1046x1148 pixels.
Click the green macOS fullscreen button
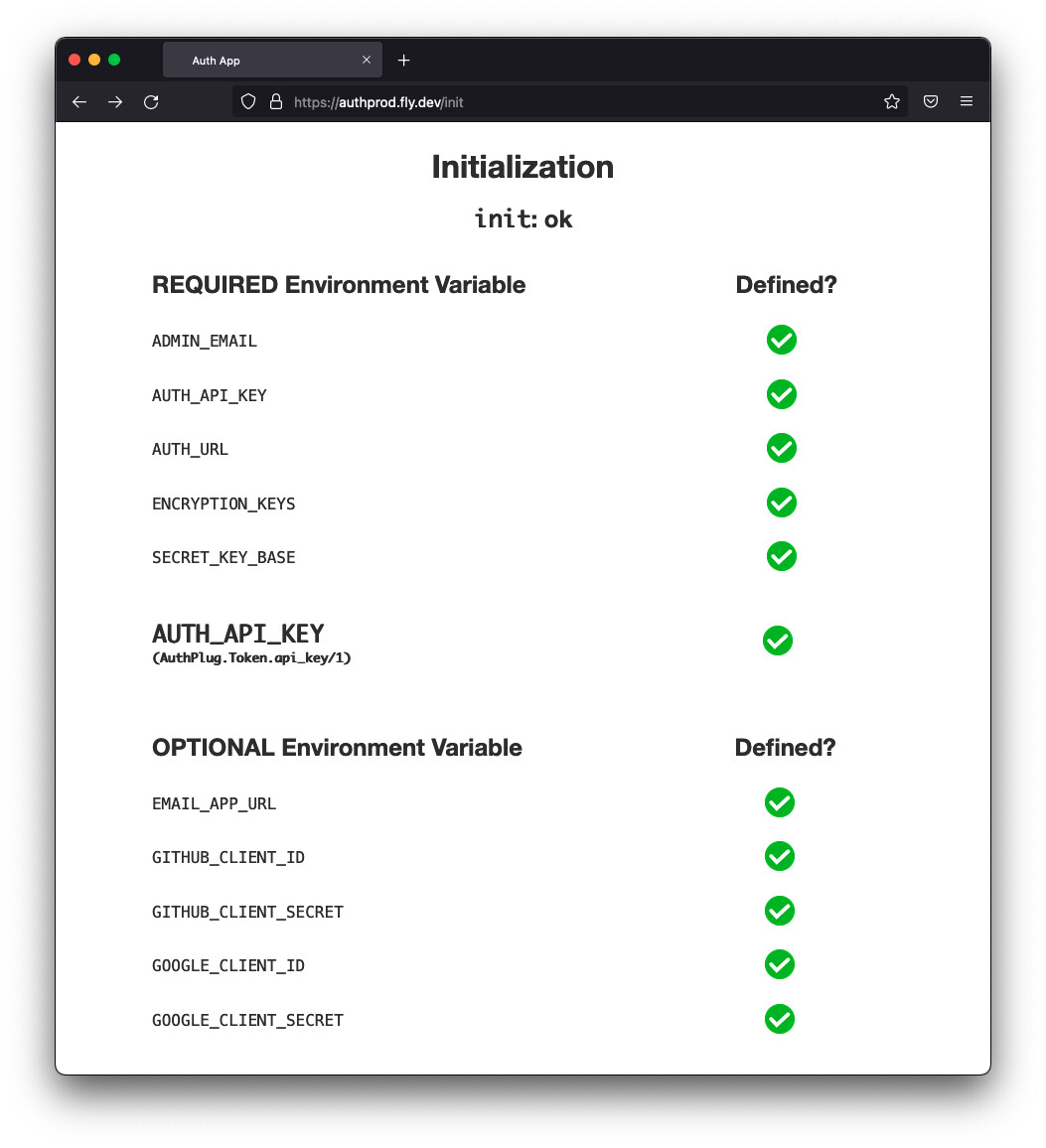point(114,61)
